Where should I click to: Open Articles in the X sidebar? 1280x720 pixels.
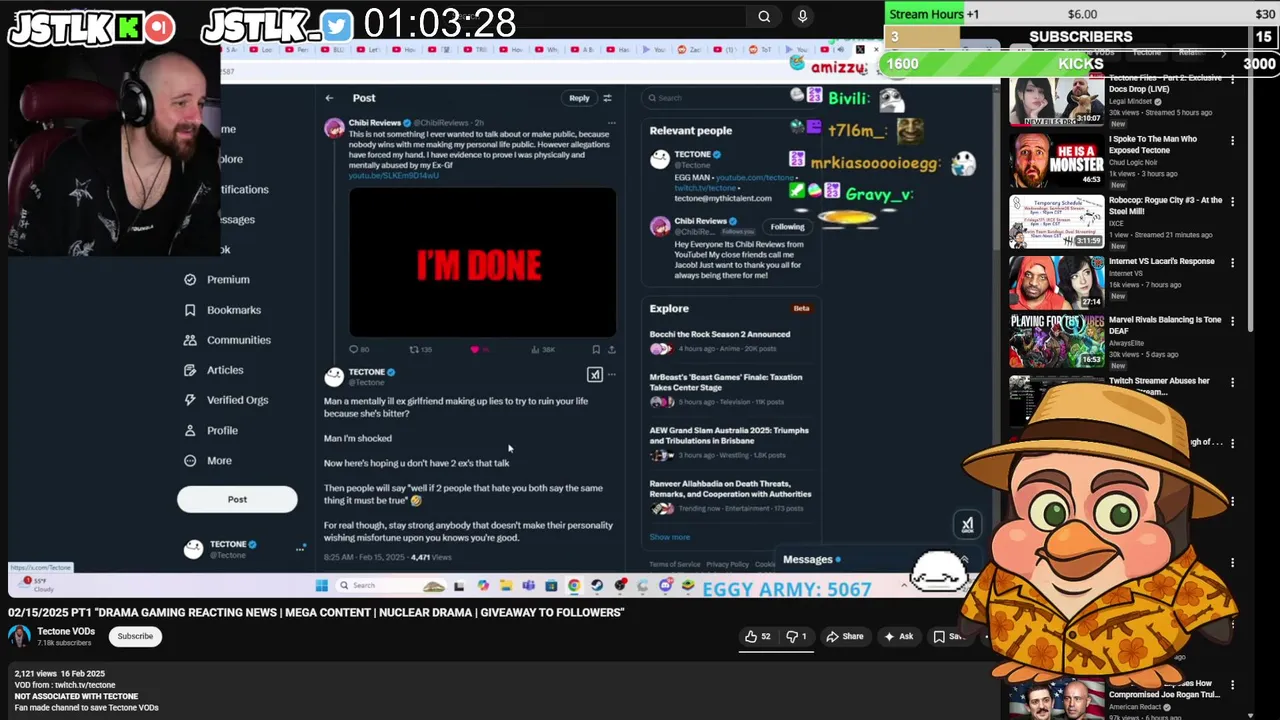click(x=214, y=370)
